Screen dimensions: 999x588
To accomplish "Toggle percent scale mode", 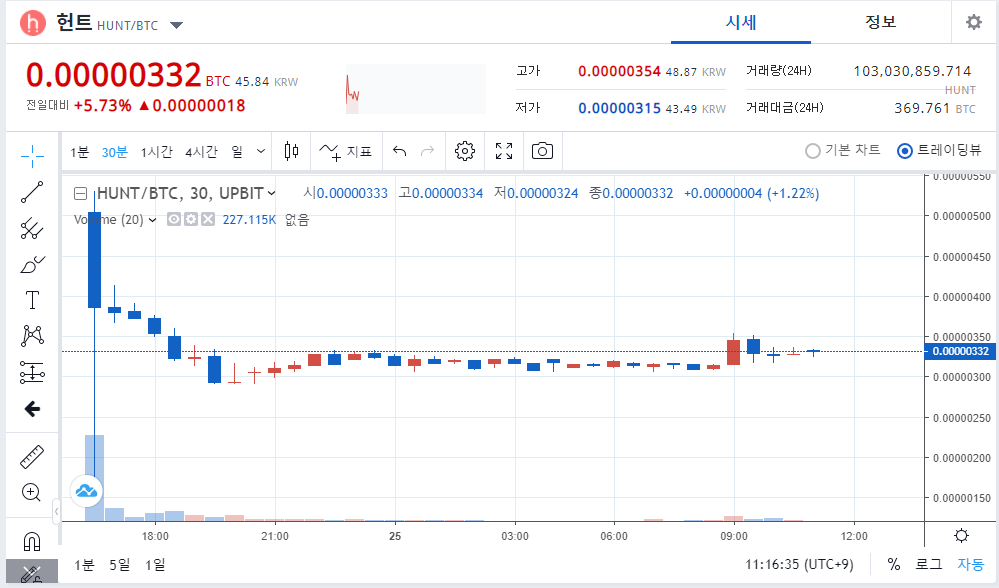I will (x=894, y=564).
